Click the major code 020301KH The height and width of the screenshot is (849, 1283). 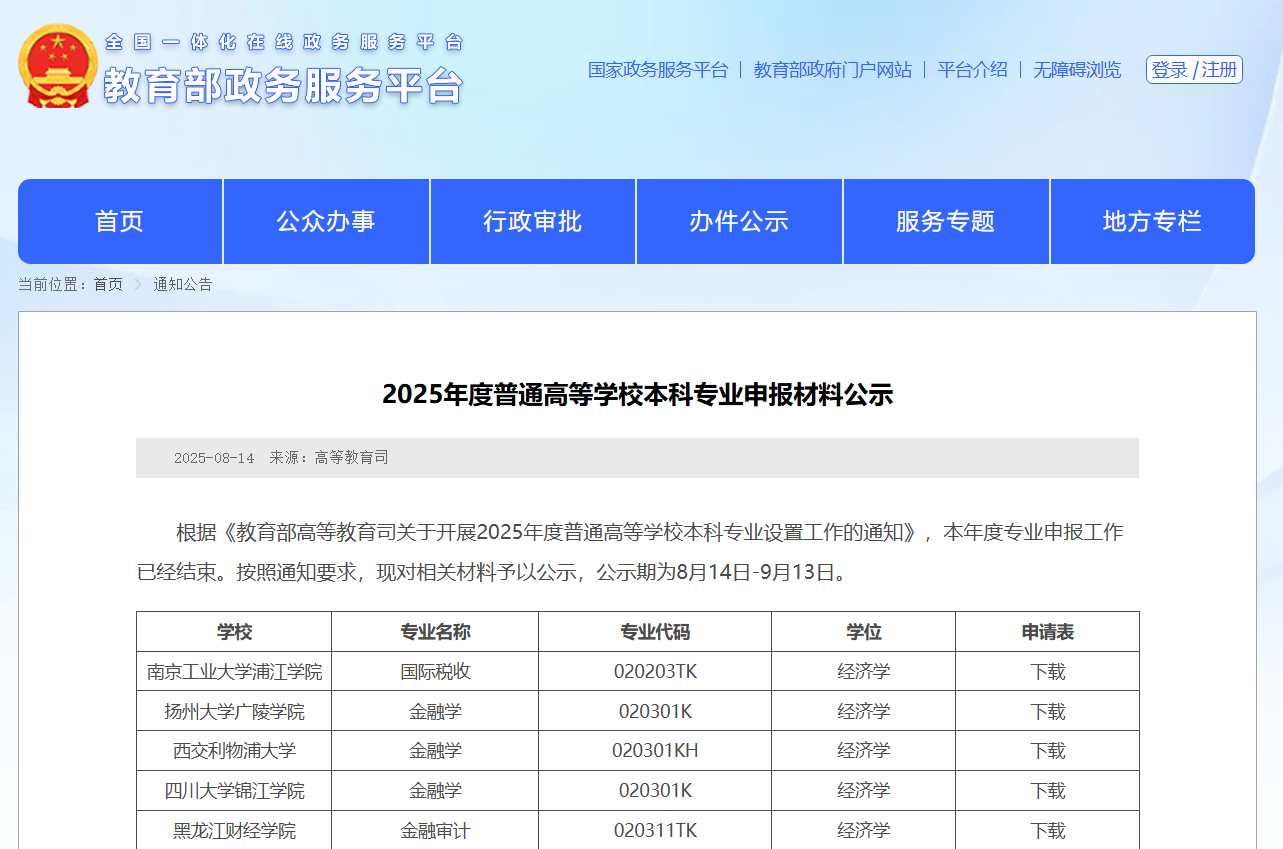tap(655, 751)
